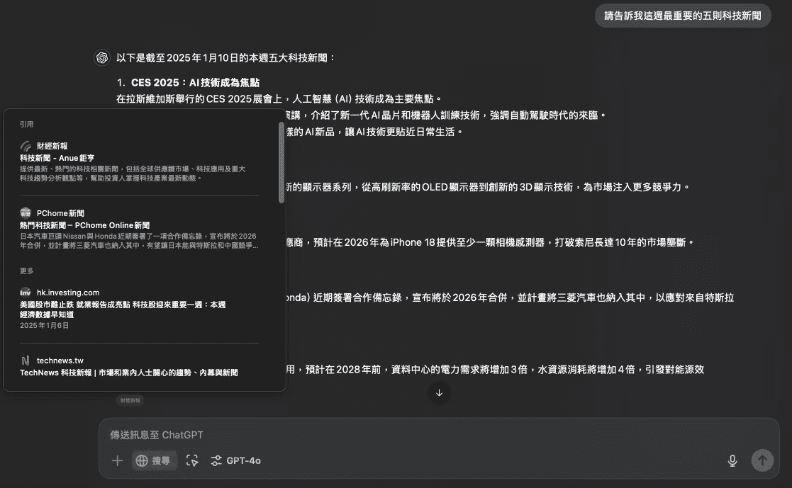Image resolution: width=792 pixels, height=488 pixels.
Task: Open the TechNews 科技新報 citation link
Action: click(x=129, y=372)
